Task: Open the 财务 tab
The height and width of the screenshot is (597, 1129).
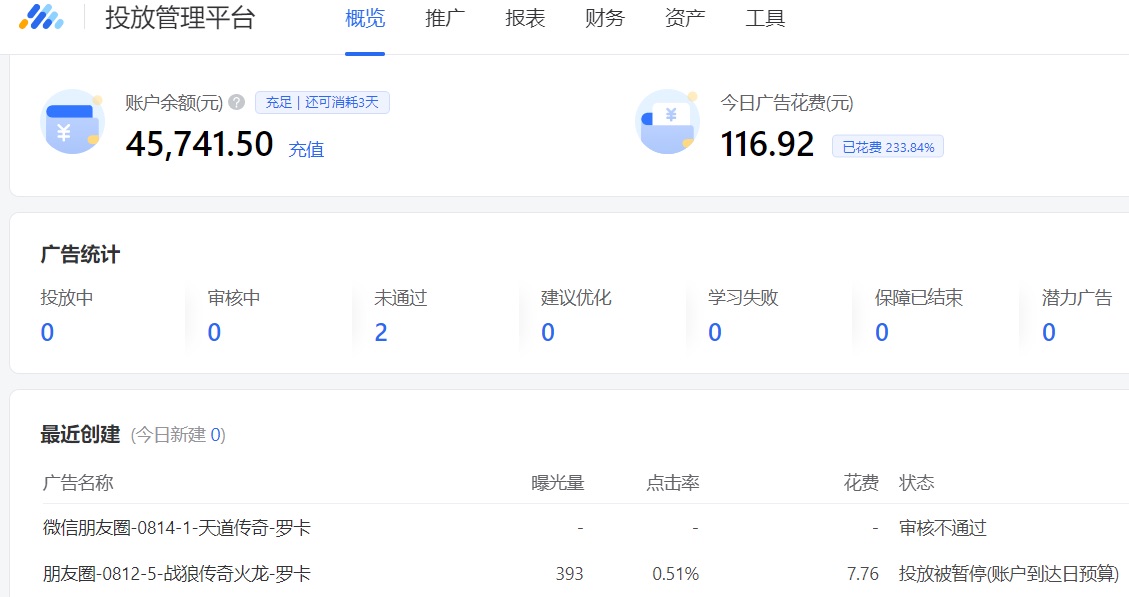Action: click(x=604, y=18)
